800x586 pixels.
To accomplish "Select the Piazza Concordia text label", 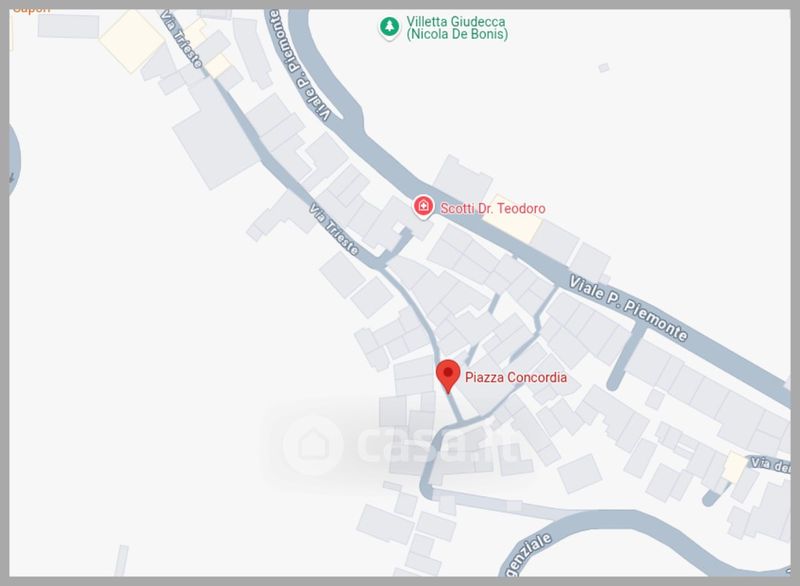I will (x=515, y=377).
